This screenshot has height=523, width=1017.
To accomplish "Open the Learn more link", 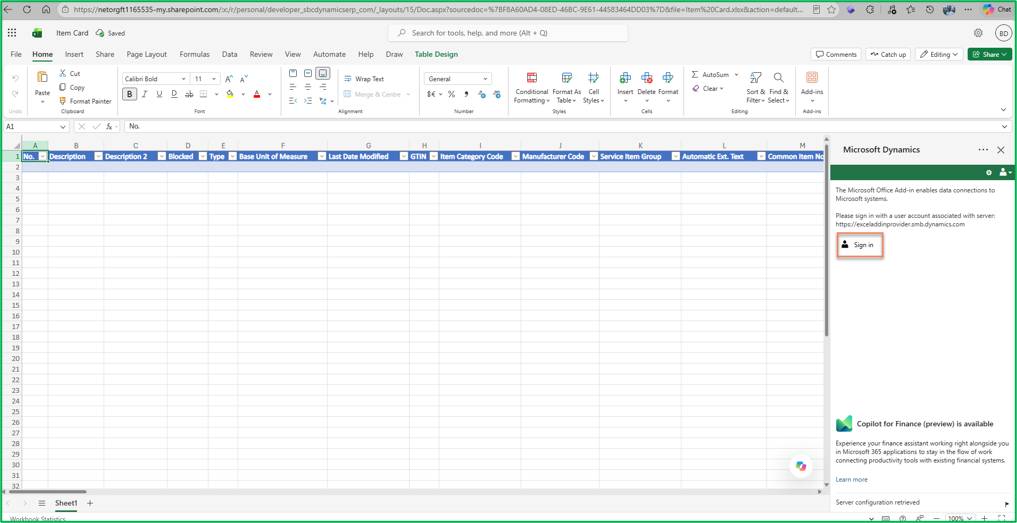I will (x=852, y=480).
